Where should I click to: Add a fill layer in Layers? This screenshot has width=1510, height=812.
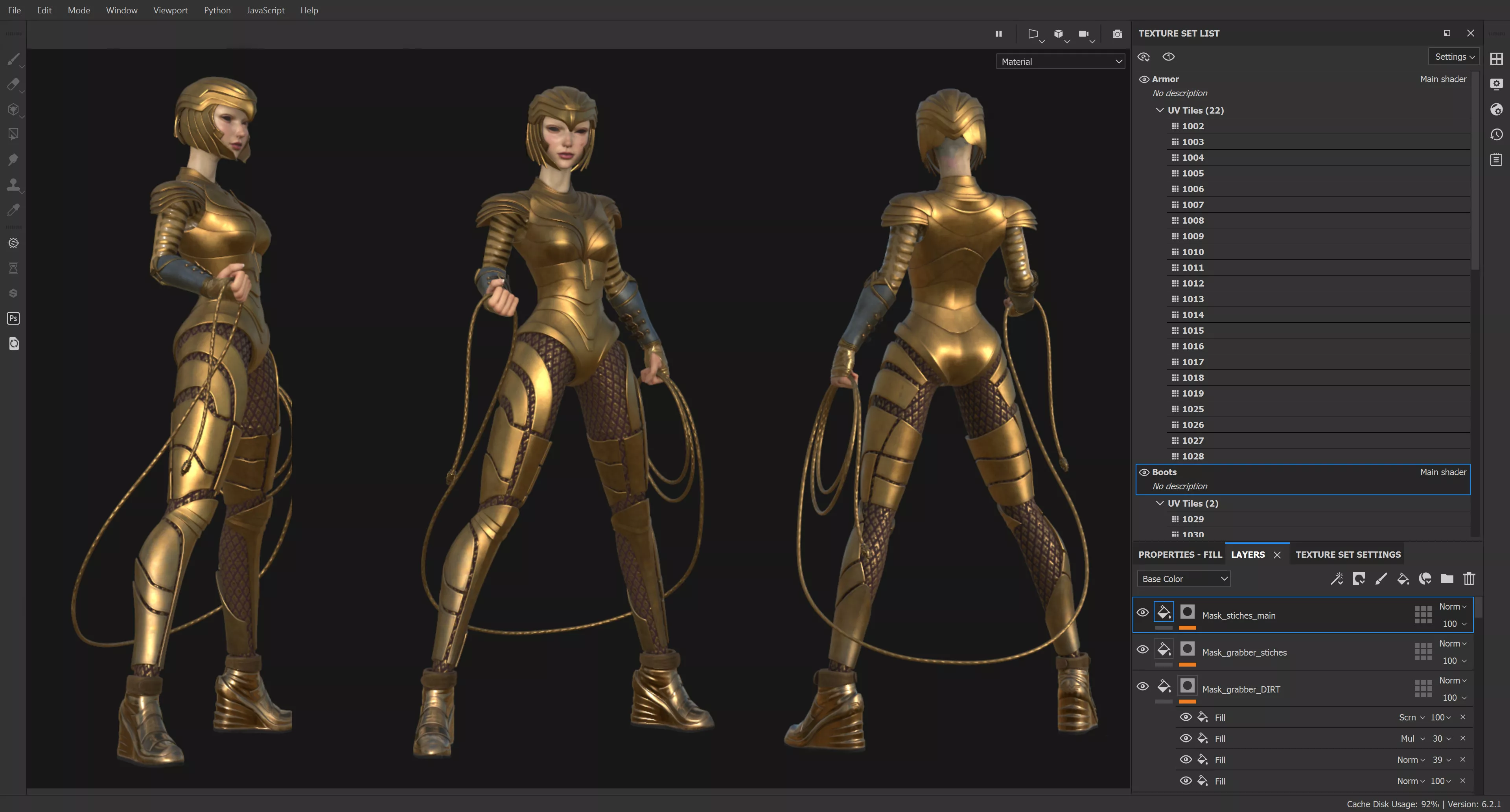[1403, 579]
